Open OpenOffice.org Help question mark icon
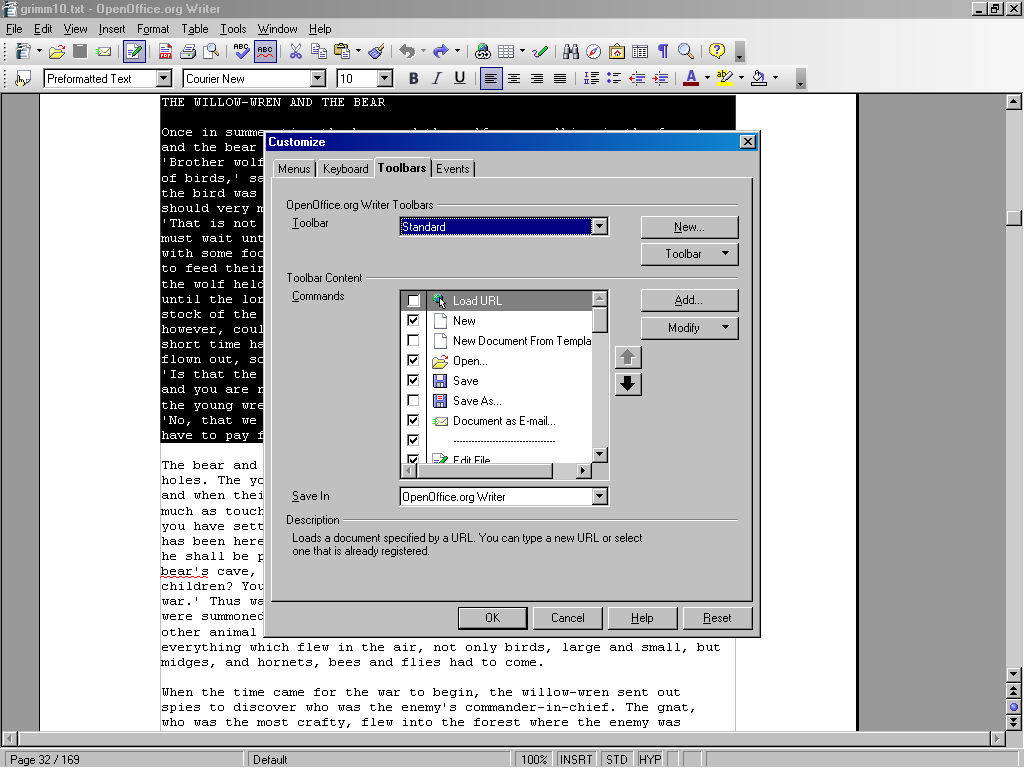 (x=716, y=51)
